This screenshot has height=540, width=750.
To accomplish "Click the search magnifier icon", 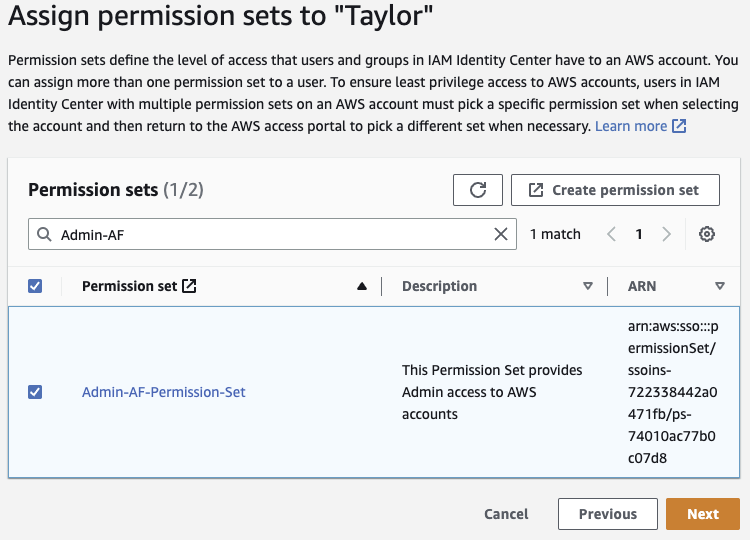I will coord(44,234).
